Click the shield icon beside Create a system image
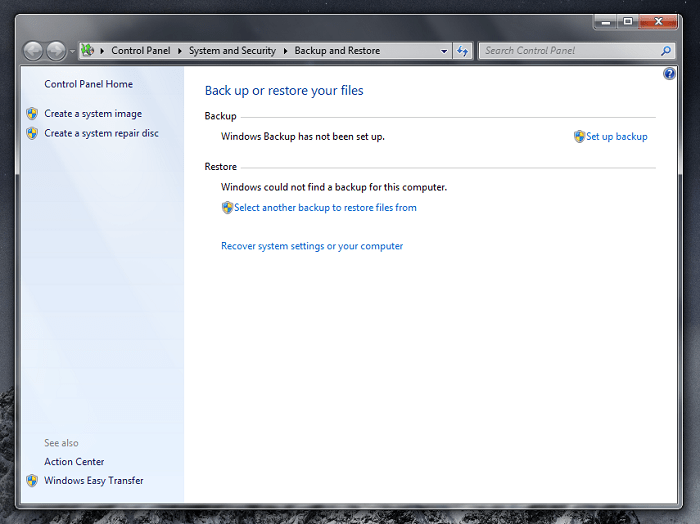 [x=32, y=114]
